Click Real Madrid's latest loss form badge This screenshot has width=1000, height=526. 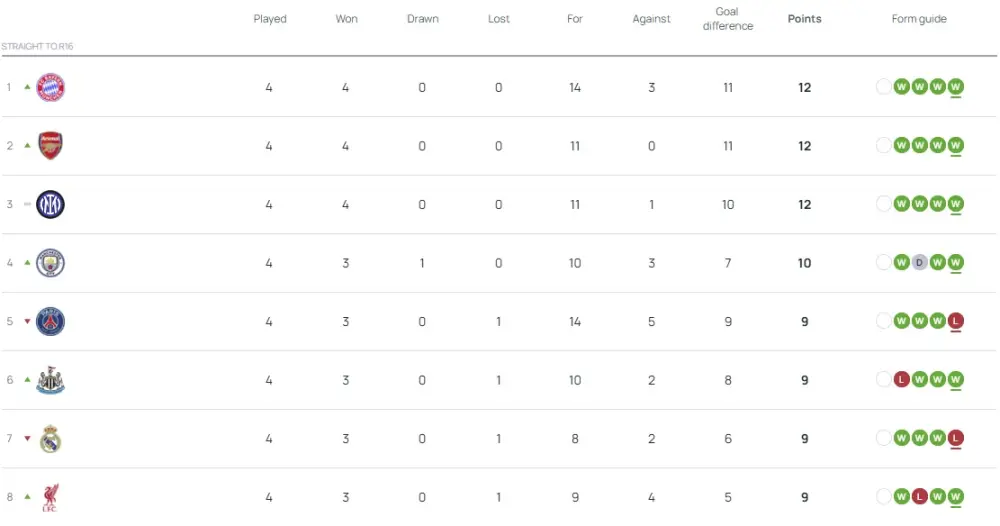pyautogui.click(x=956, y=439)
